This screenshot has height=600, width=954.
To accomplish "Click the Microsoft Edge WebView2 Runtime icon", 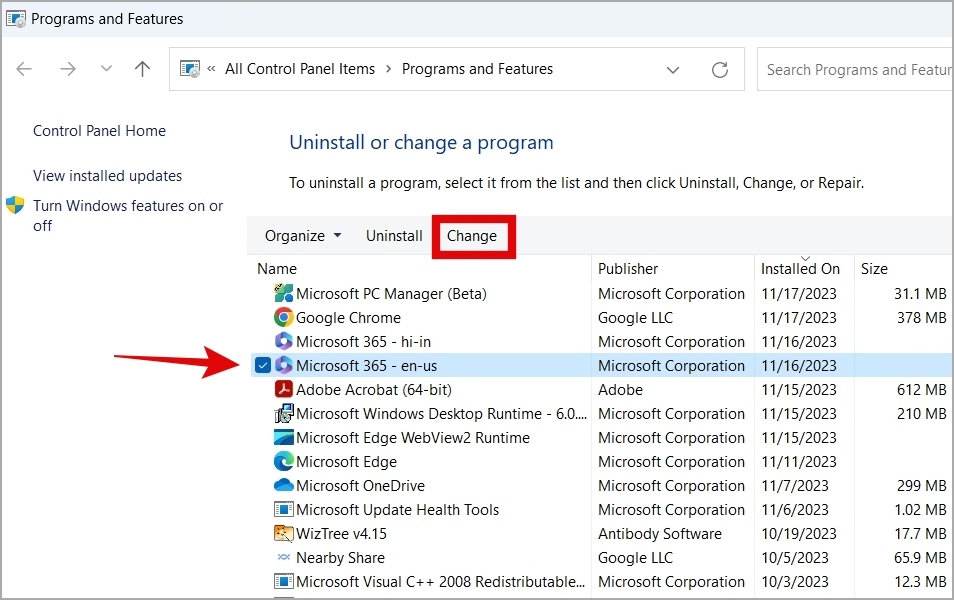I will point(284,438).
